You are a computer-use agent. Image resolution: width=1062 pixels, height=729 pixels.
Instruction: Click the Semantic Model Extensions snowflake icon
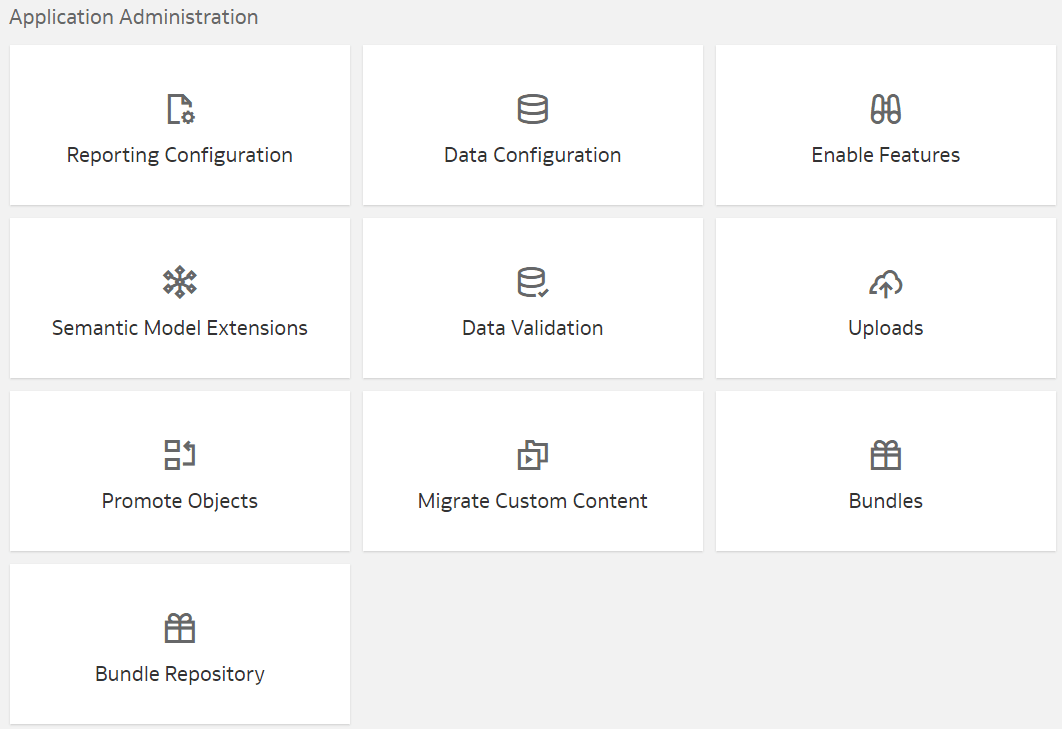pos(179,281)
